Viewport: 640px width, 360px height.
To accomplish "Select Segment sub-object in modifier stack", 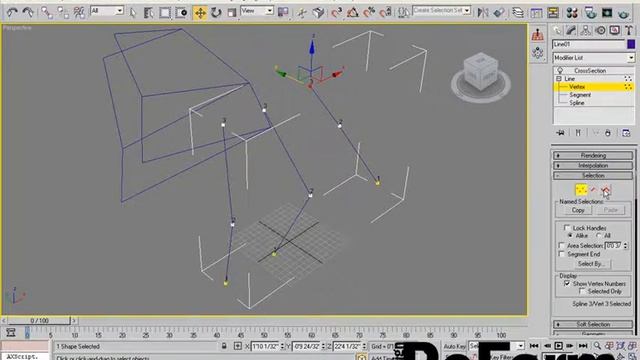I will click(580, 95).
